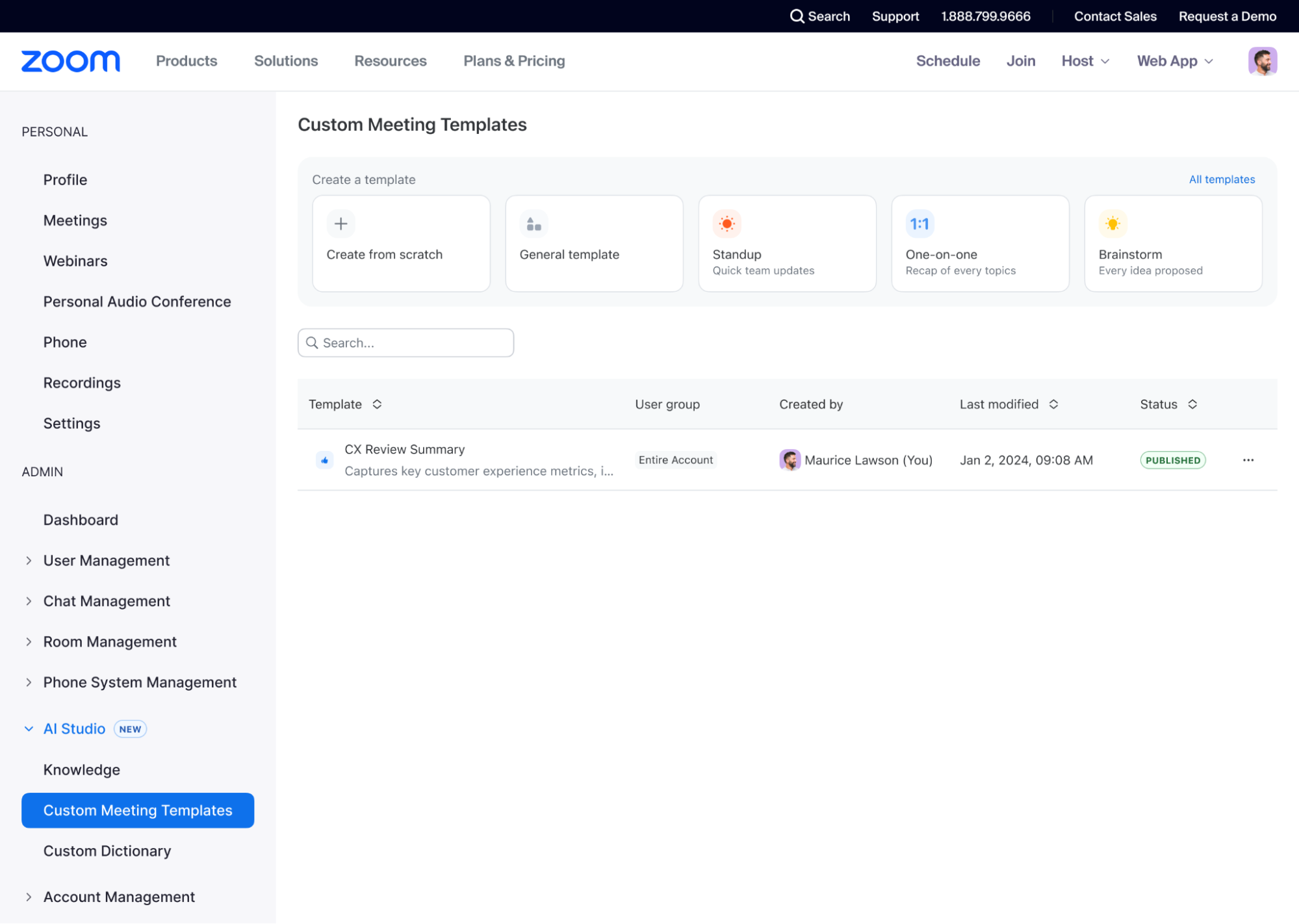Open Webinars in the sidebar

(x=75, y=261)
